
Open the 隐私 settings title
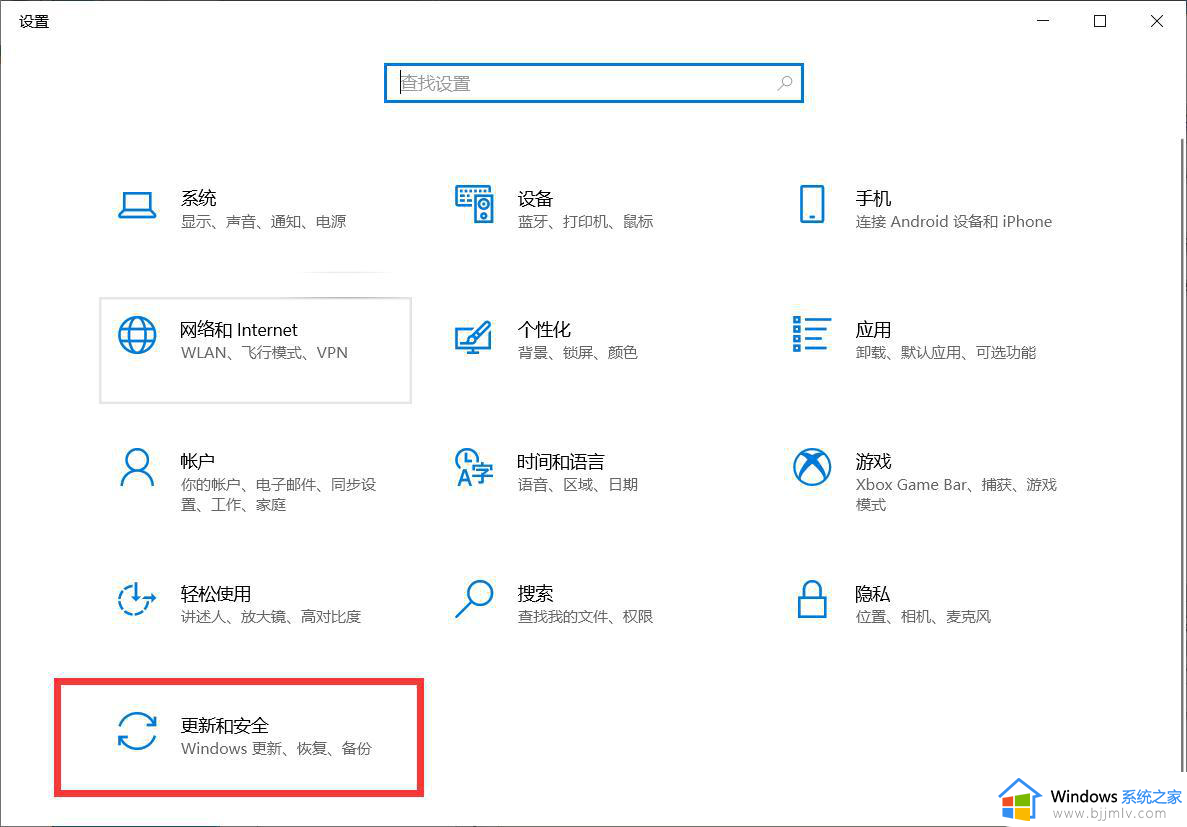[873, 593]
